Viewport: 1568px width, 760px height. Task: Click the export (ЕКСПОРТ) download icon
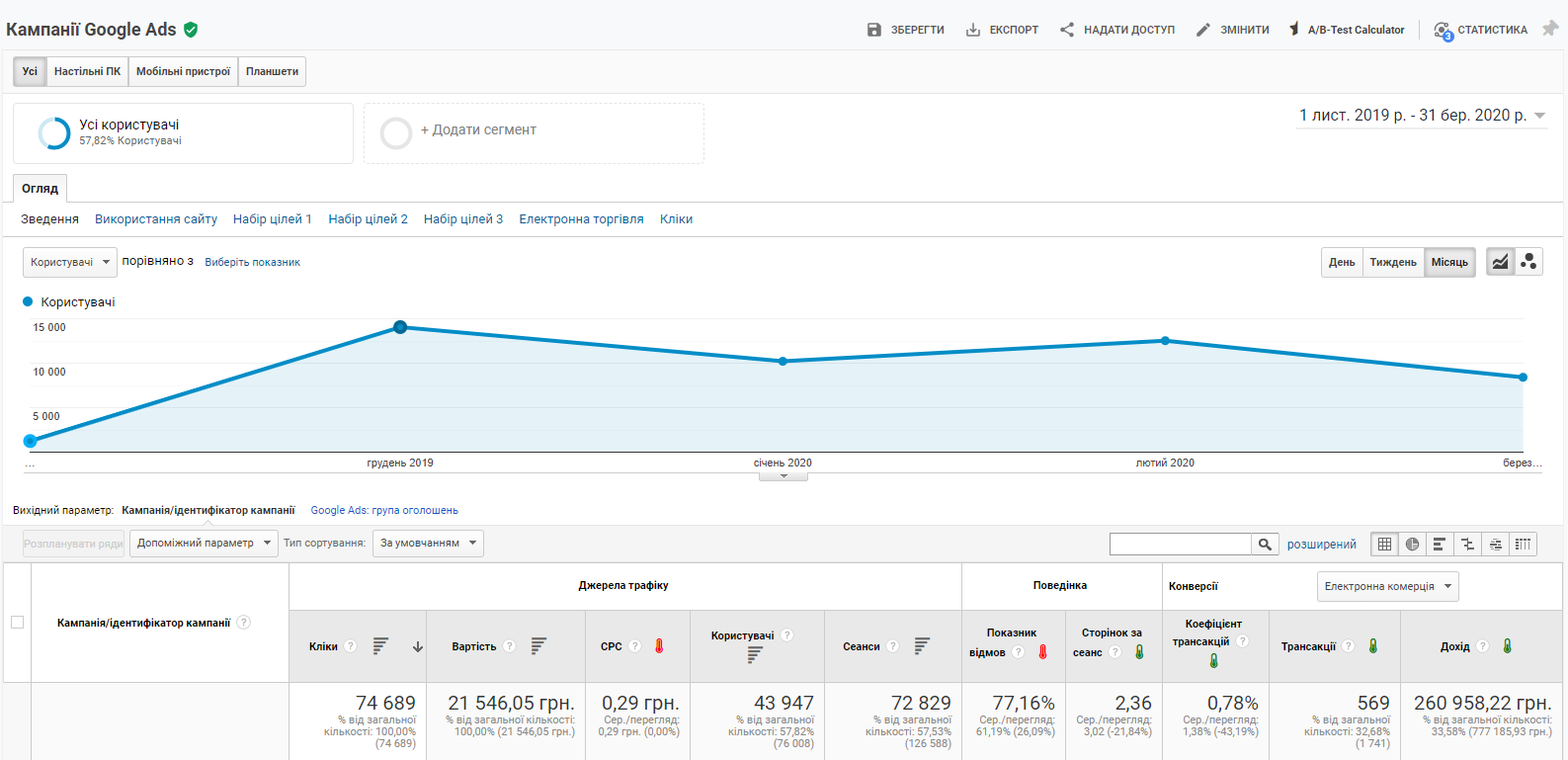[973, 30]
